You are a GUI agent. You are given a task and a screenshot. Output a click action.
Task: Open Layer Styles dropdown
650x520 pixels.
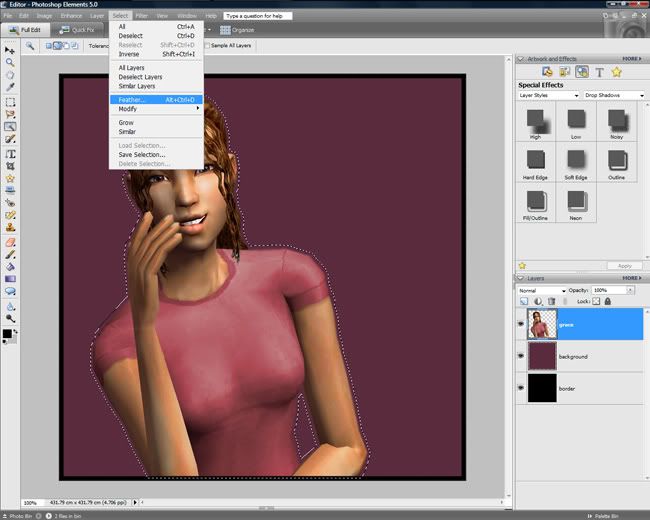[548, 95]
